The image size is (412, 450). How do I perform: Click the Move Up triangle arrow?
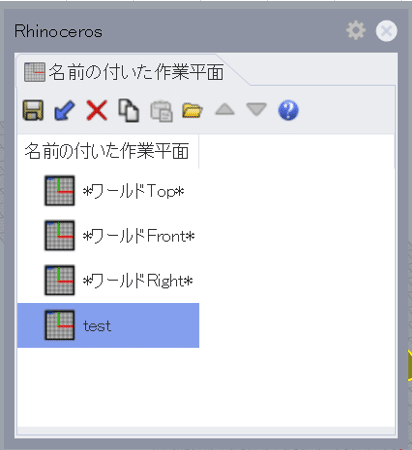225,109
